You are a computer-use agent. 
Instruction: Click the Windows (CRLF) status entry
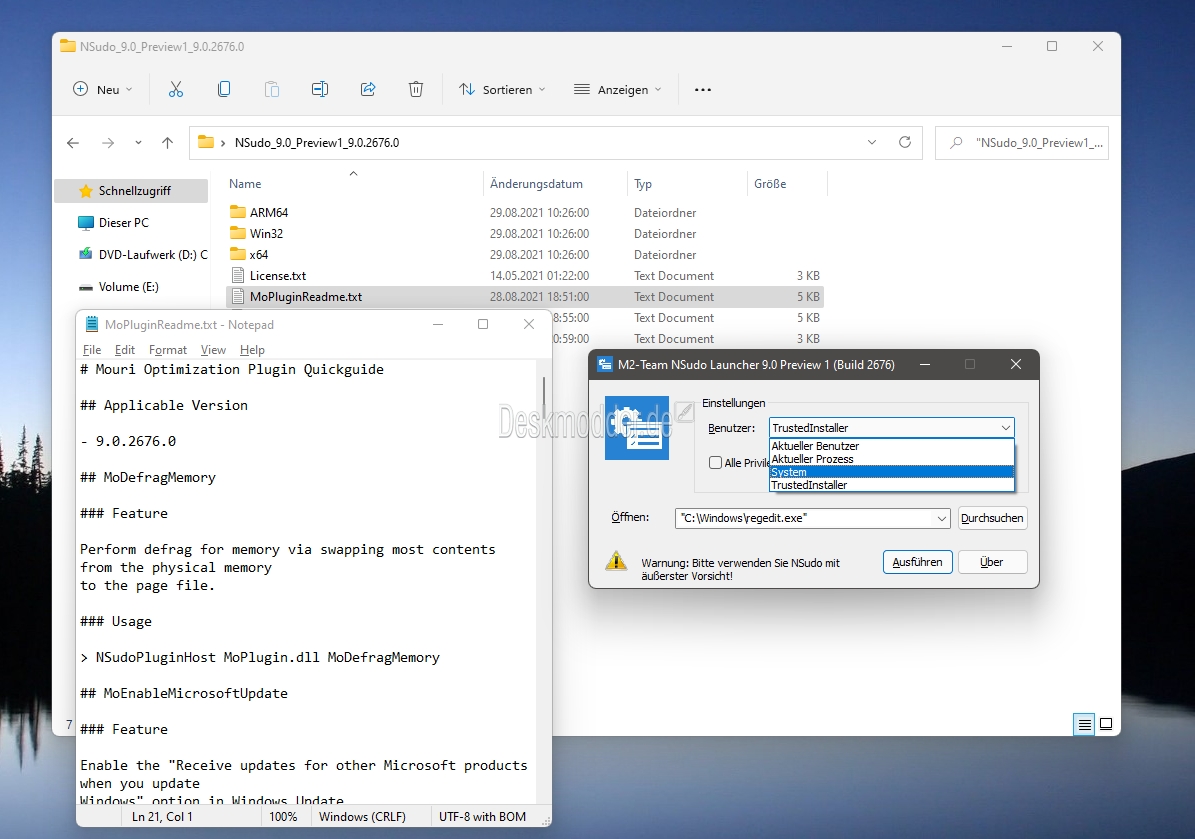click(362, 816)
